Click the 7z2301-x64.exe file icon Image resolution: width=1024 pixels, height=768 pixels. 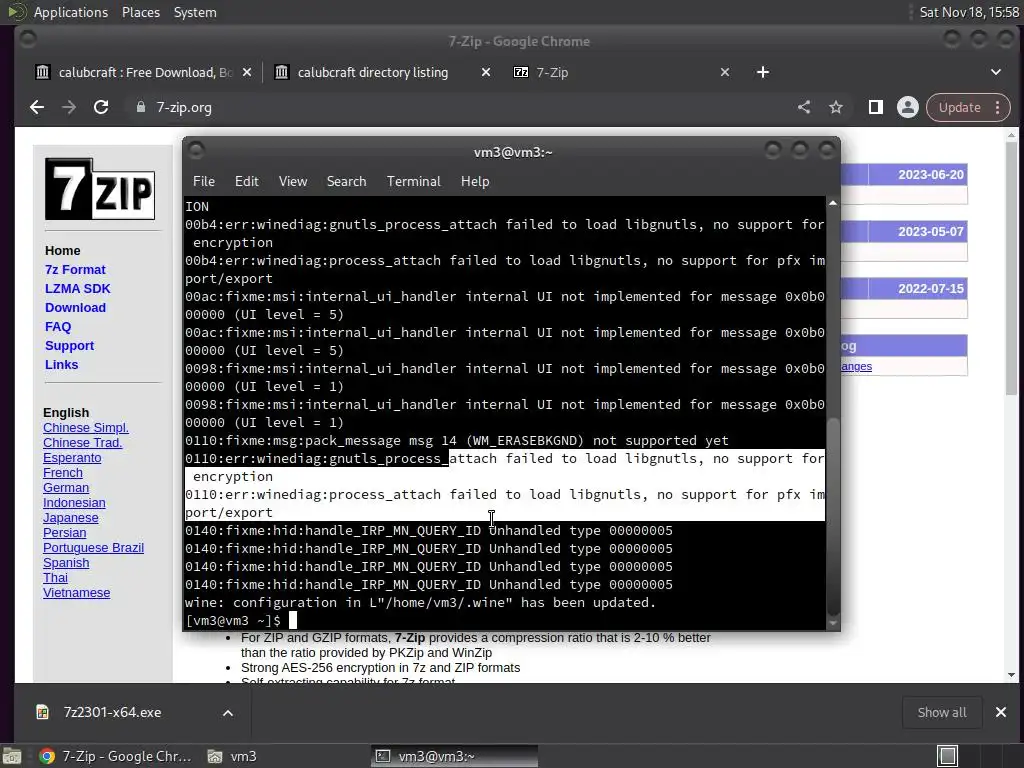pyautogui.click(x=42, y=712)
